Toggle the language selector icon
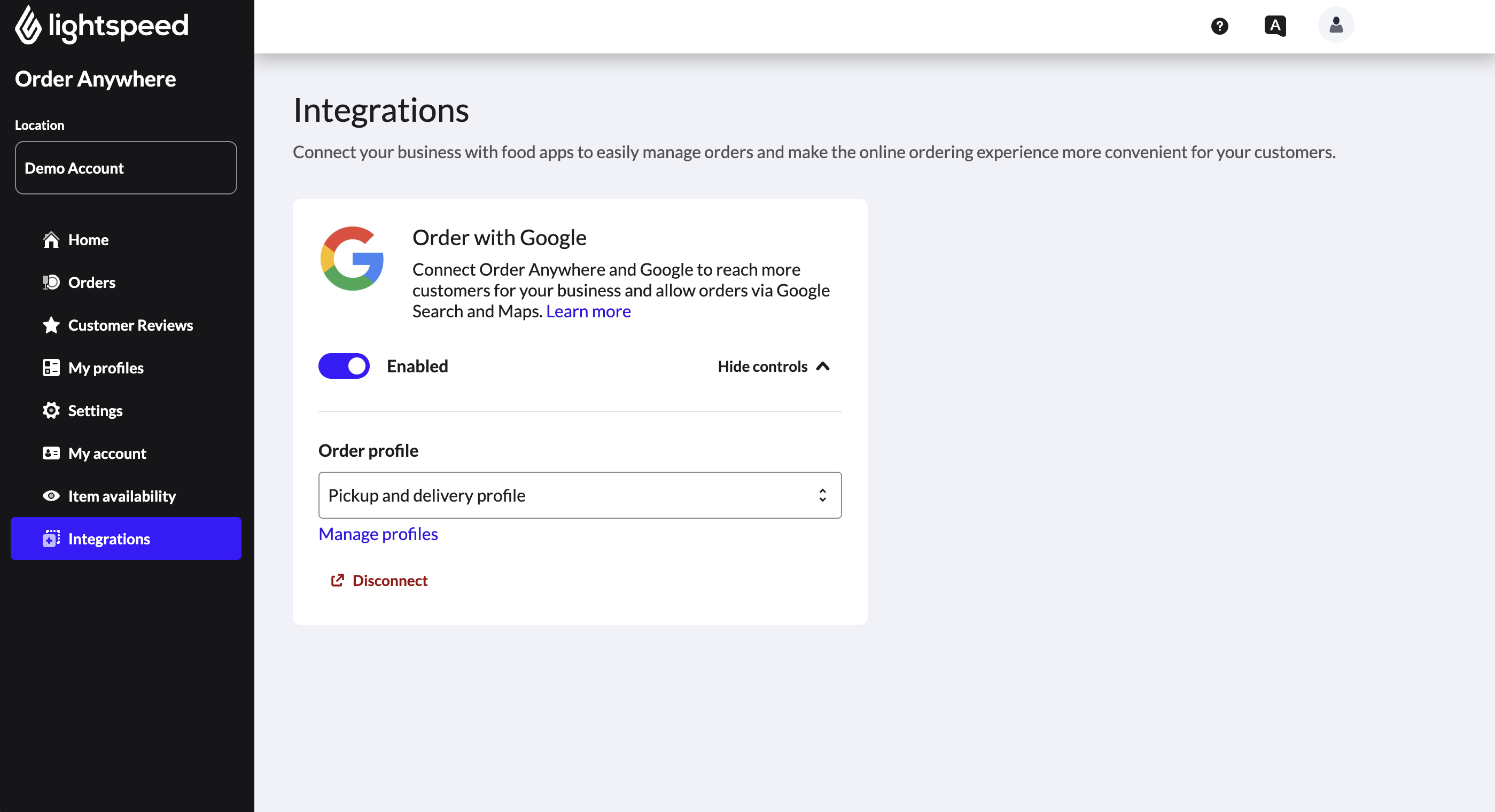1495x812 pixels. (x=1274, y=25)
